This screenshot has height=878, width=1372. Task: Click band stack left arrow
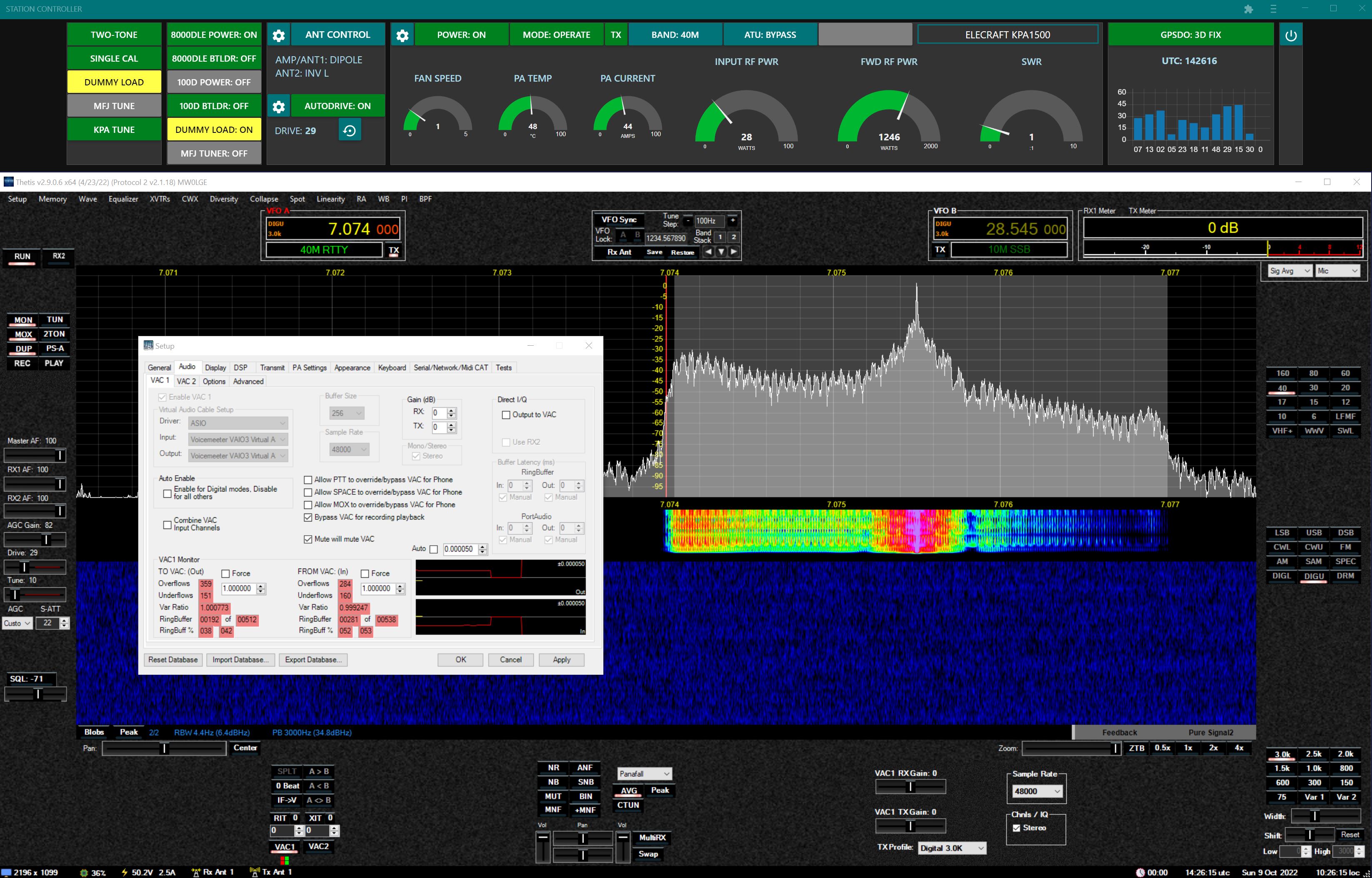tap(708, 252)
